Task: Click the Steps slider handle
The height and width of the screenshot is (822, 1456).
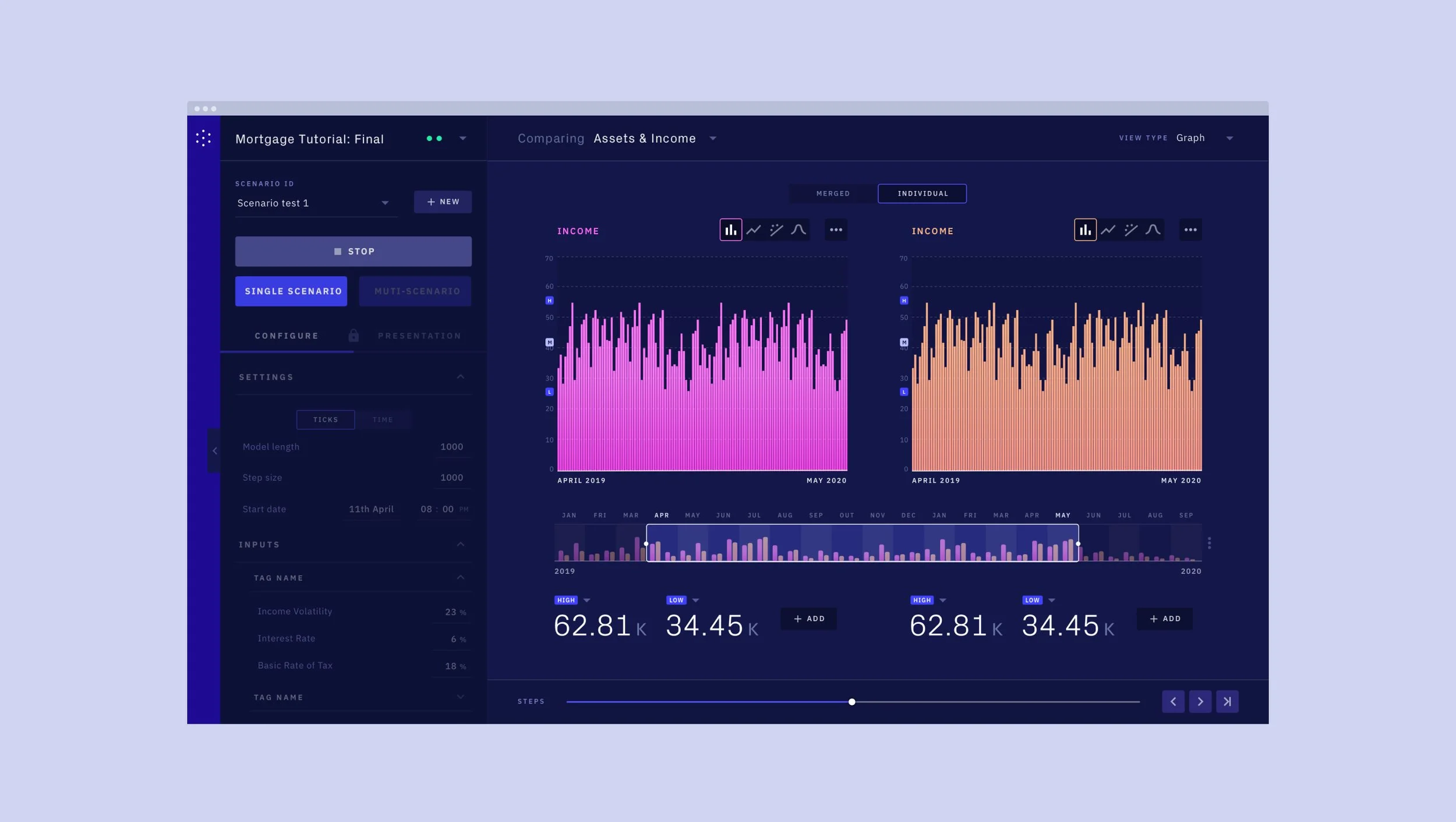Action: (x=851, y=702)
